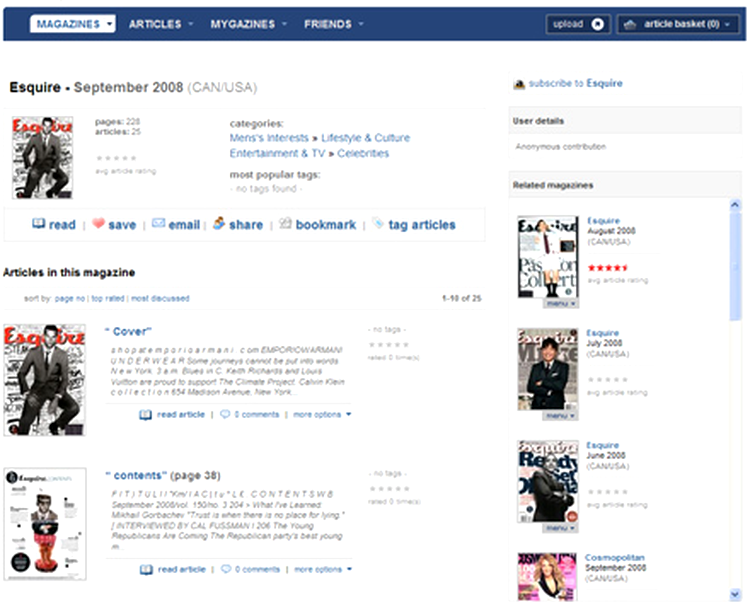Click the related magazines scrollbar thumb
Screen dimensions: 750x607
pyautogui.click(x=735, y=266)
